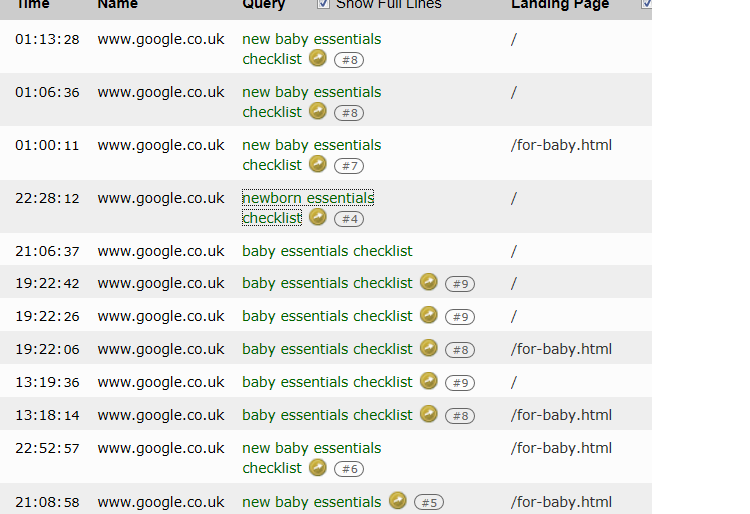The image size is (750, 514).
Task: Click the gold arrow icon in the 01:13:28 row
Action: (x=318, y=58)
